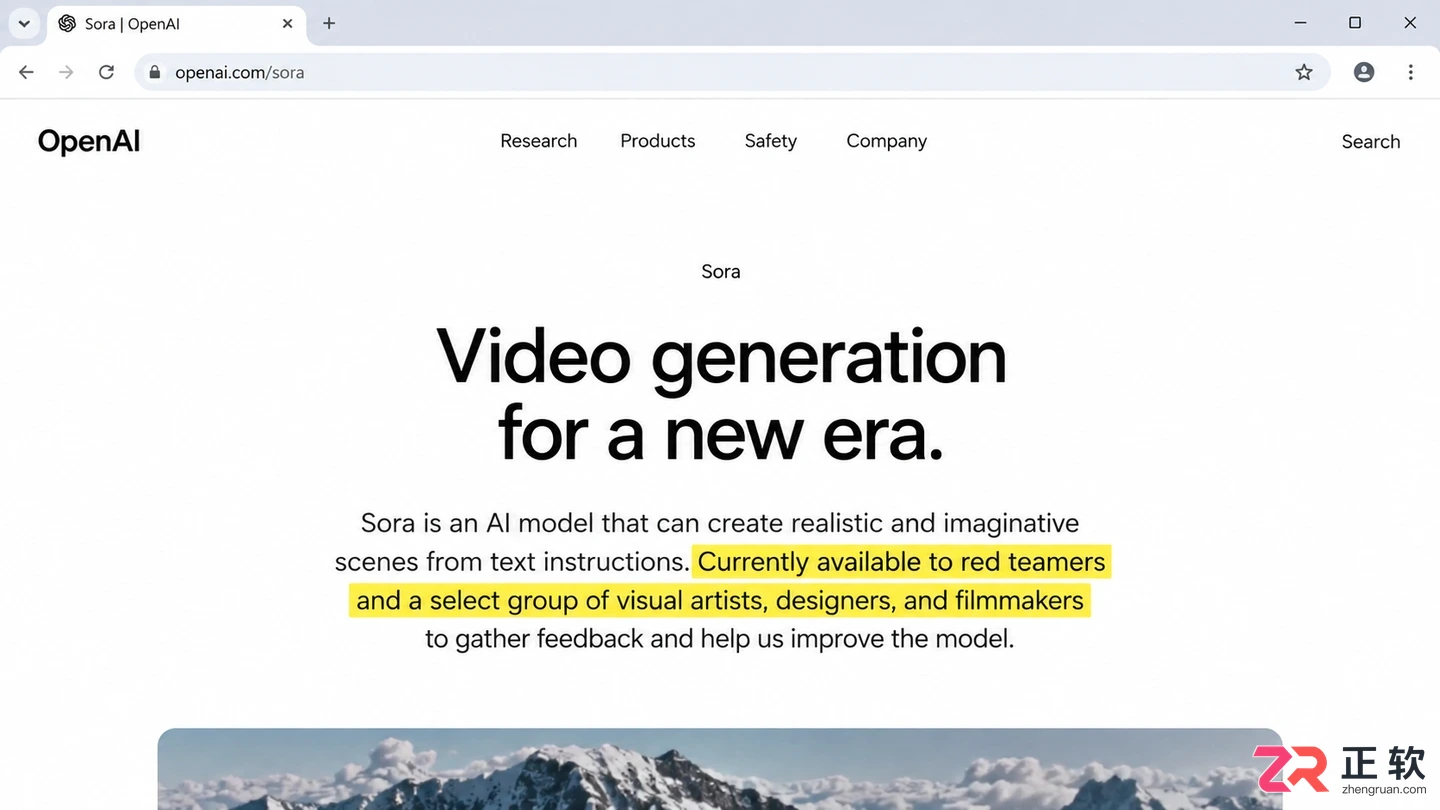Image resolution: width=1440 pixels, height=810 pixels.
Task: Open the browser profile icon
Action: coord(1364,72)
